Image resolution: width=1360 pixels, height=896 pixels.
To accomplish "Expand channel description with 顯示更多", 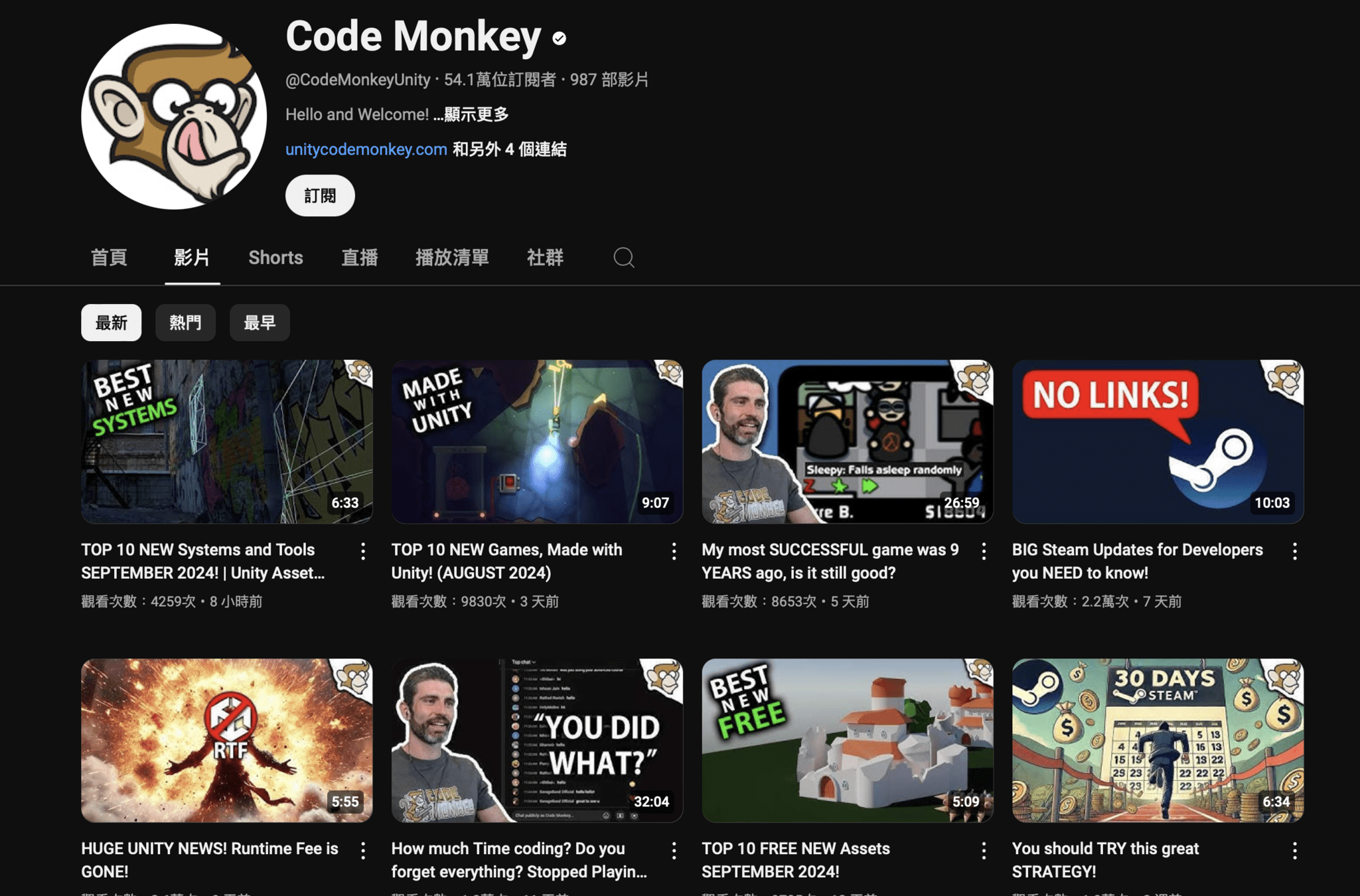I will click(475, 115).
